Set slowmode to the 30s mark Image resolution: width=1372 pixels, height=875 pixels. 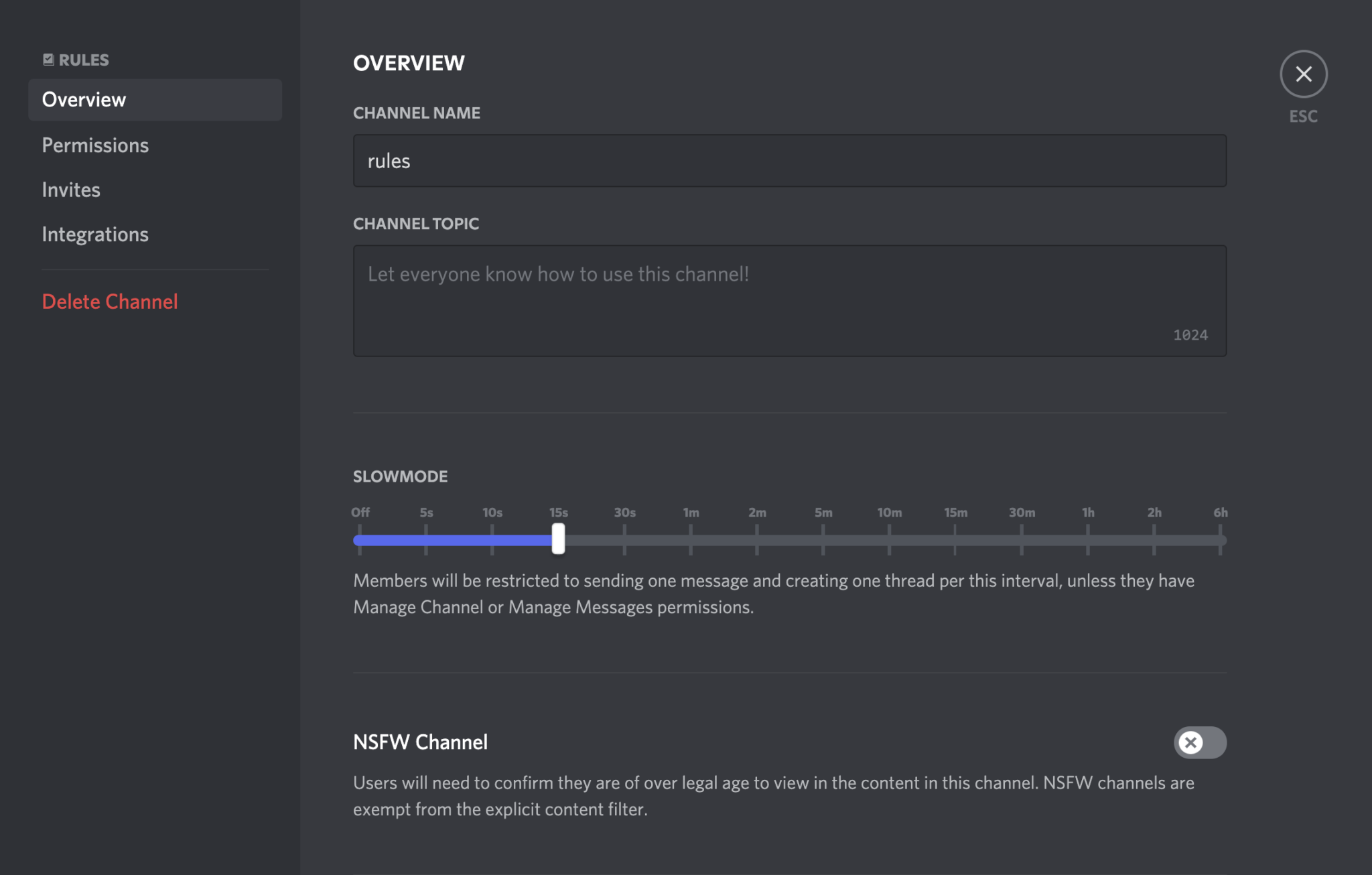click(x=624, y=539)
